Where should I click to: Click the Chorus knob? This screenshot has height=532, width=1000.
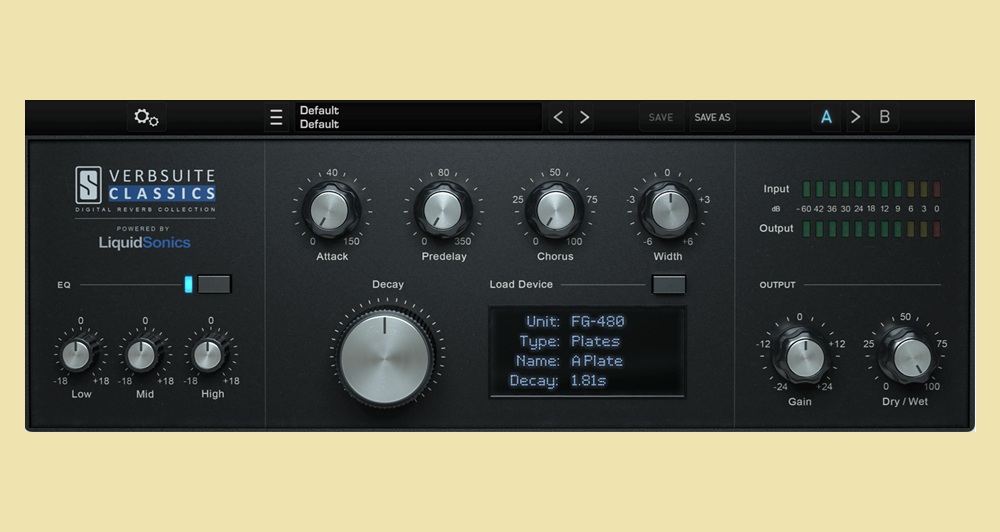click(555, 210)
